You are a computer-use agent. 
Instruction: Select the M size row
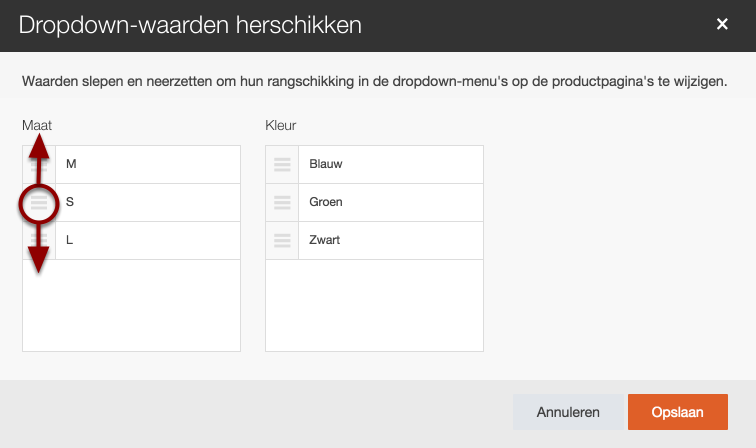[x=147, y=164]
